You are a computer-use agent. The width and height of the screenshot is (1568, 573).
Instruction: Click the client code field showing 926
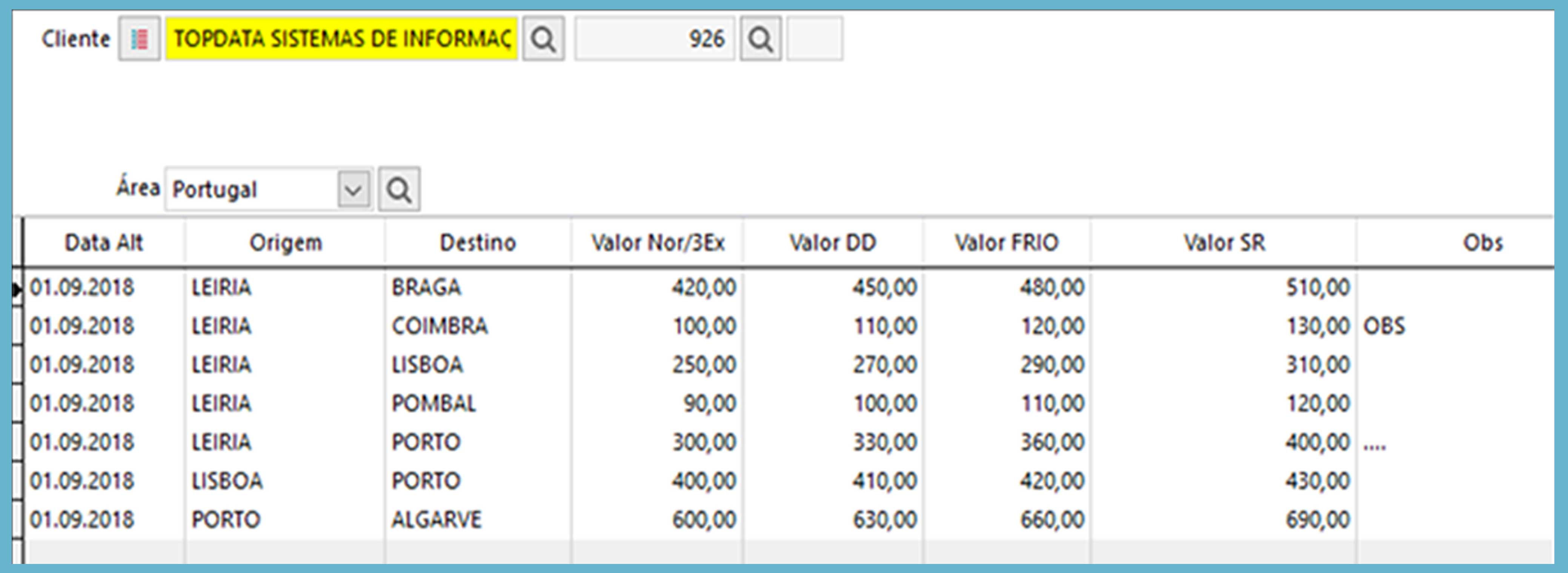point(654,39)
